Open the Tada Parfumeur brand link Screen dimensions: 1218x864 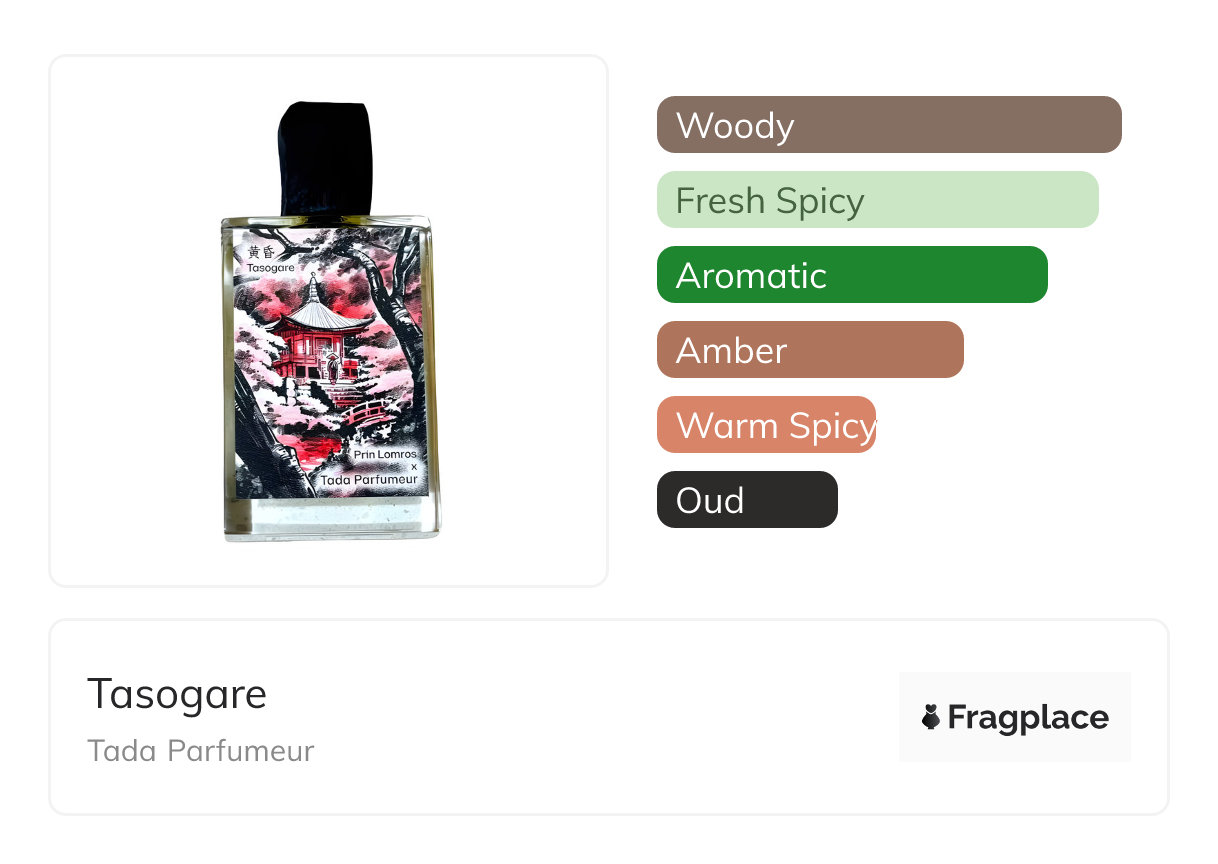tap(201, 751)
